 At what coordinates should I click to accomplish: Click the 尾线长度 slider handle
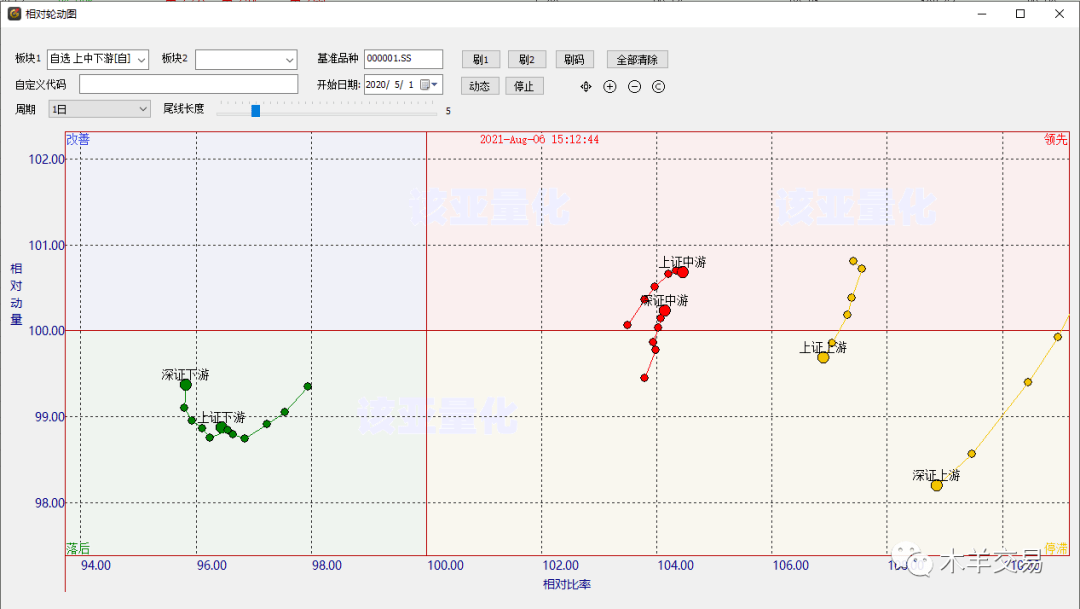tap(255, 110)
